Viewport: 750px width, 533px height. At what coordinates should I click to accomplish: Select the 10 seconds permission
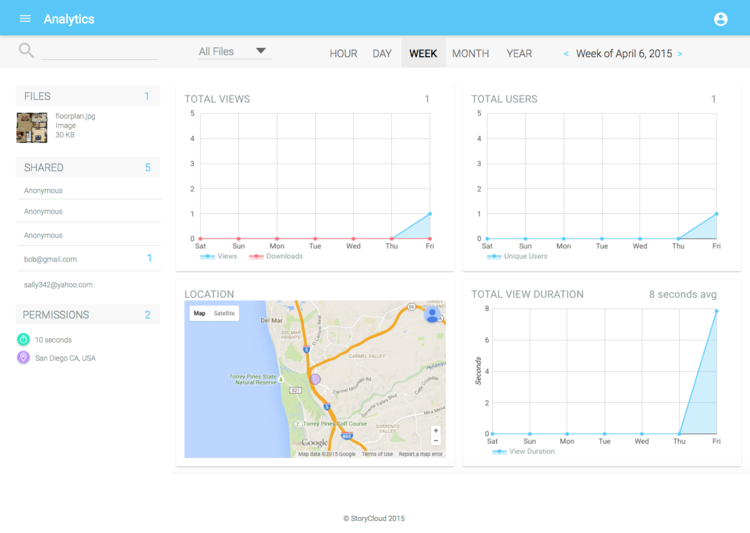53,340
